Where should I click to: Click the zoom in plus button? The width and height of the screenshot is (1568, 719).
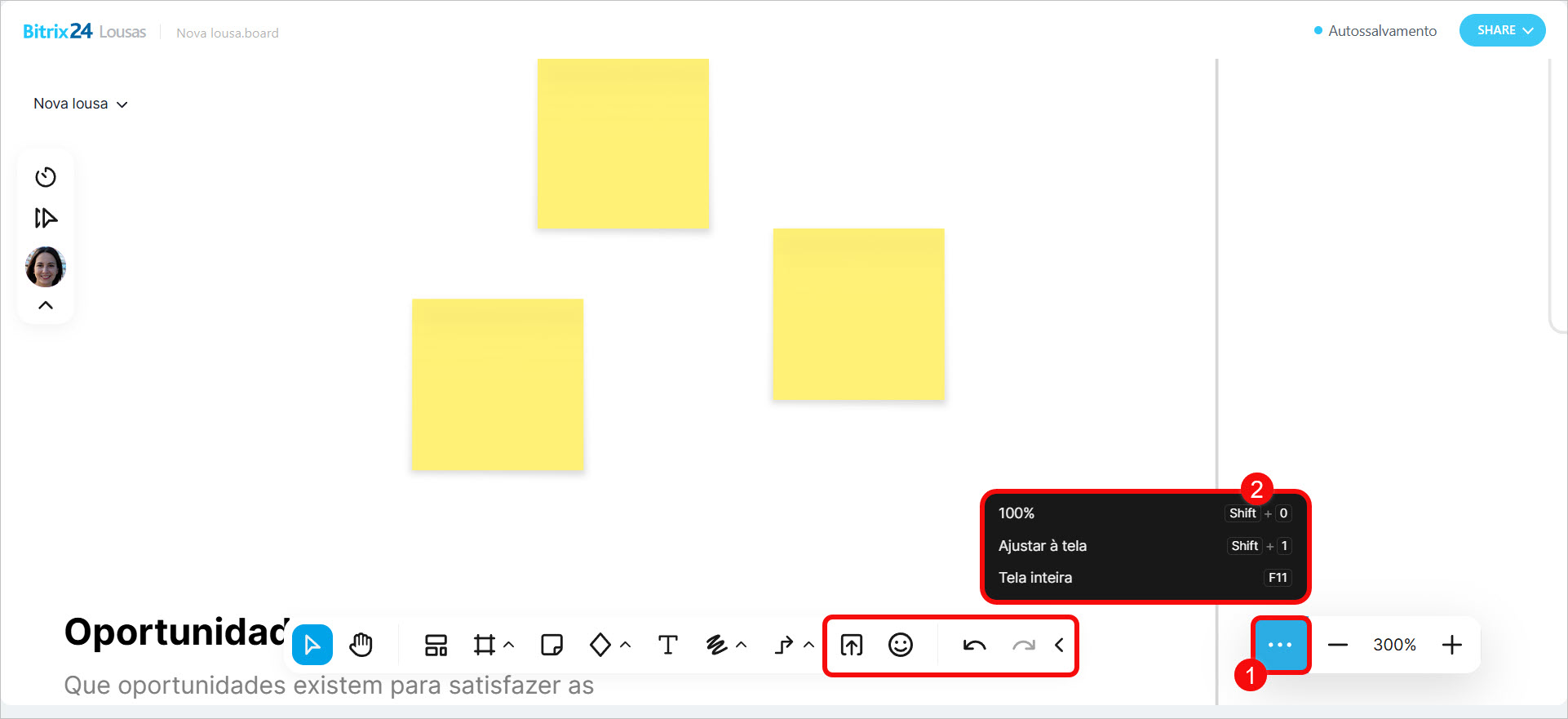[1451, 646]
